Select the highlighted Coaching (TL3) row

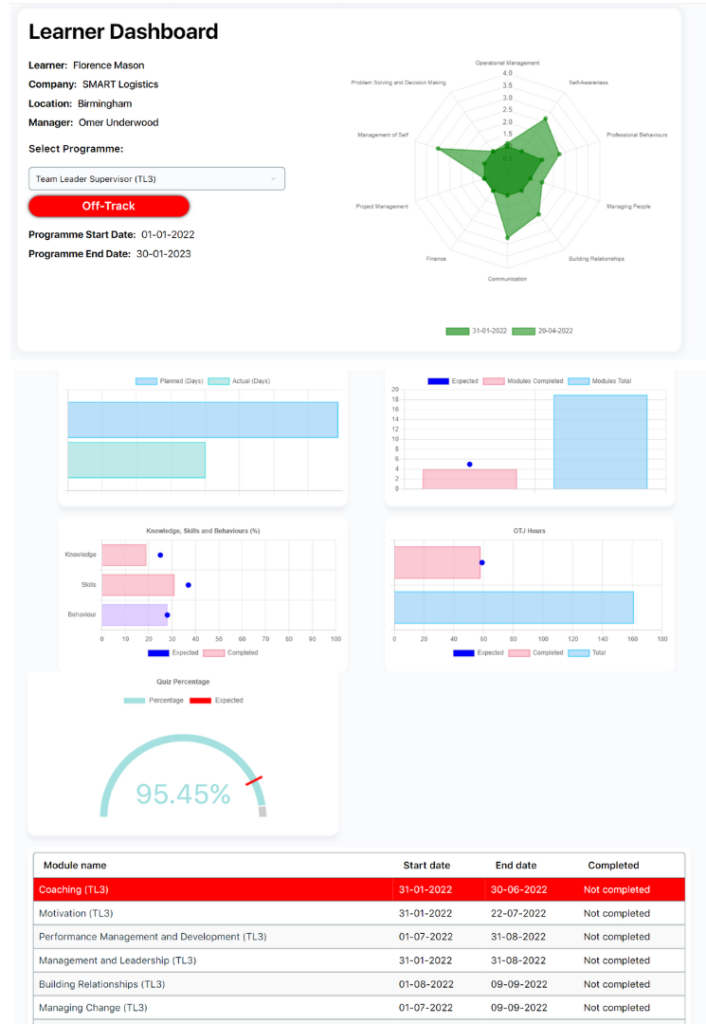[359, 889]
